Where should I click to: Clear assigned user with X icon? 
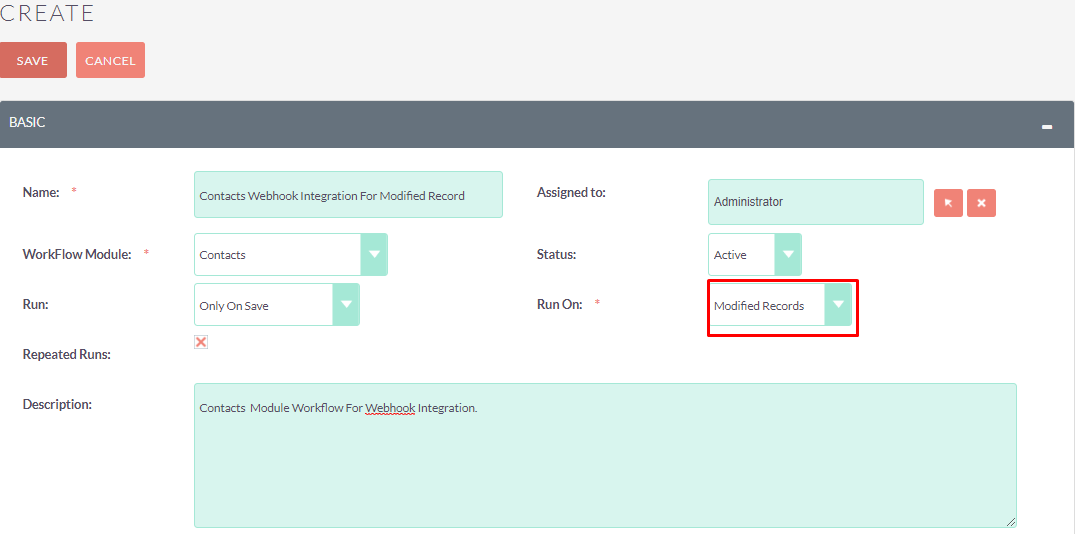point(981,203)
